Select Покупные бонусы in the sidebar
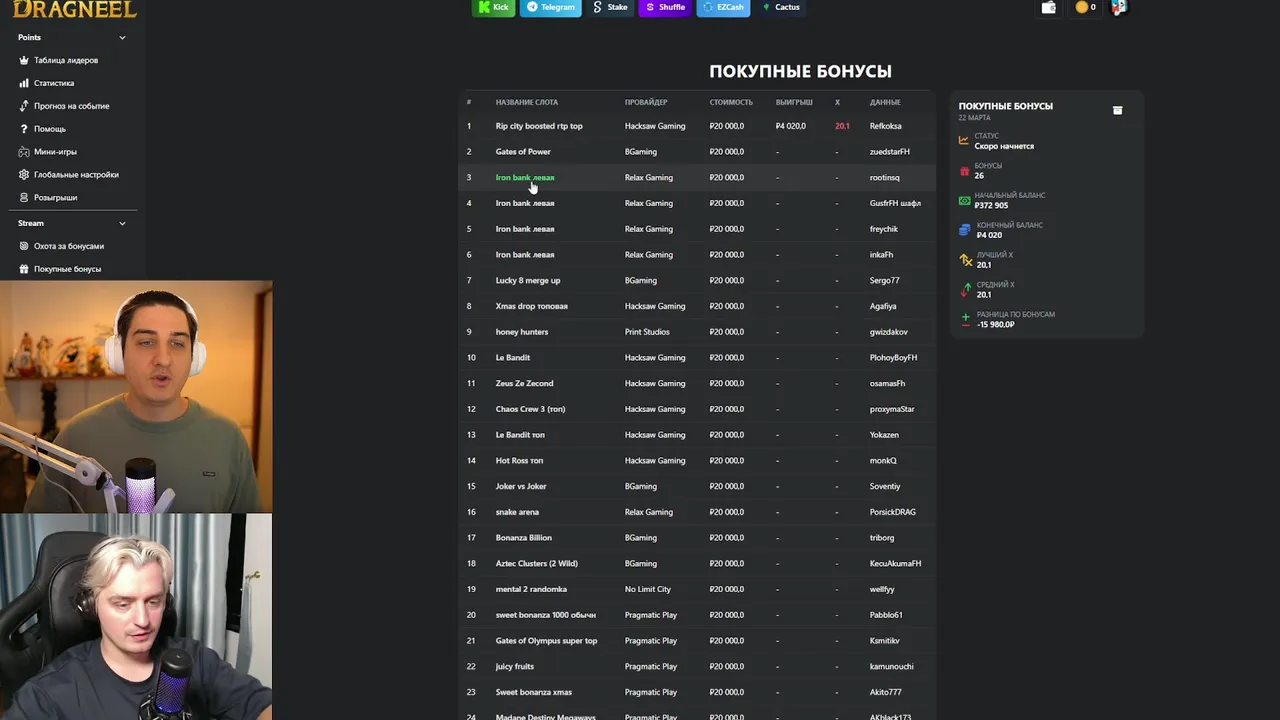Viewport: 1280px width, 720px height. coord(67,269)
